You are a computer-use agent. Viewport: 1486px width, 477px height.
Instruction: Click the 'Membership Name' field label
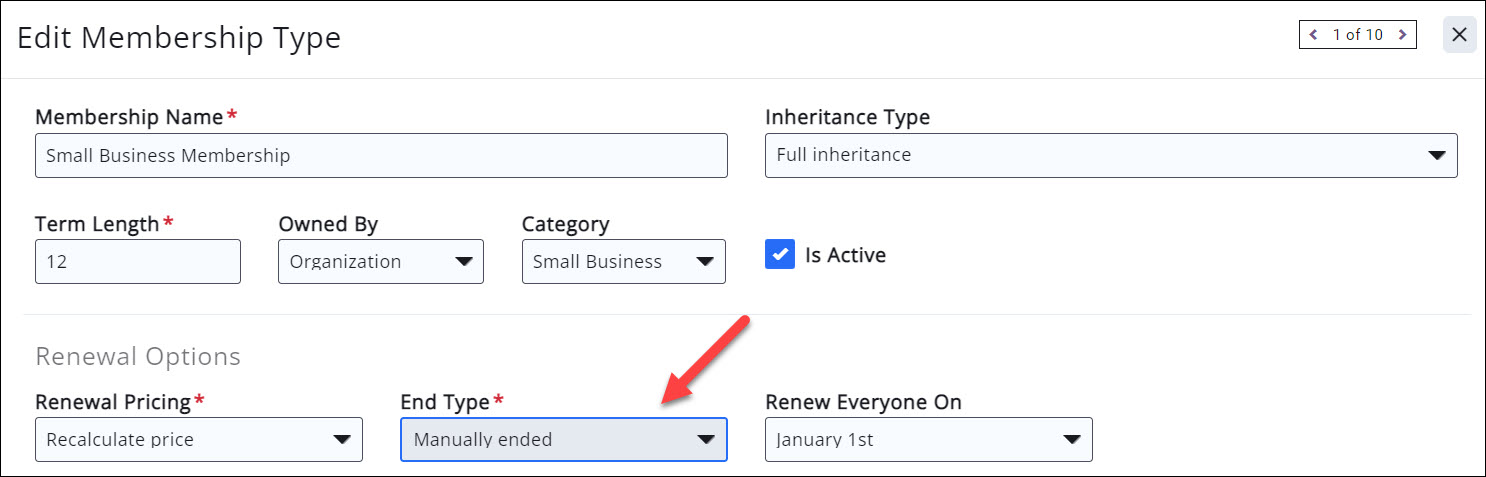point(129,117)
